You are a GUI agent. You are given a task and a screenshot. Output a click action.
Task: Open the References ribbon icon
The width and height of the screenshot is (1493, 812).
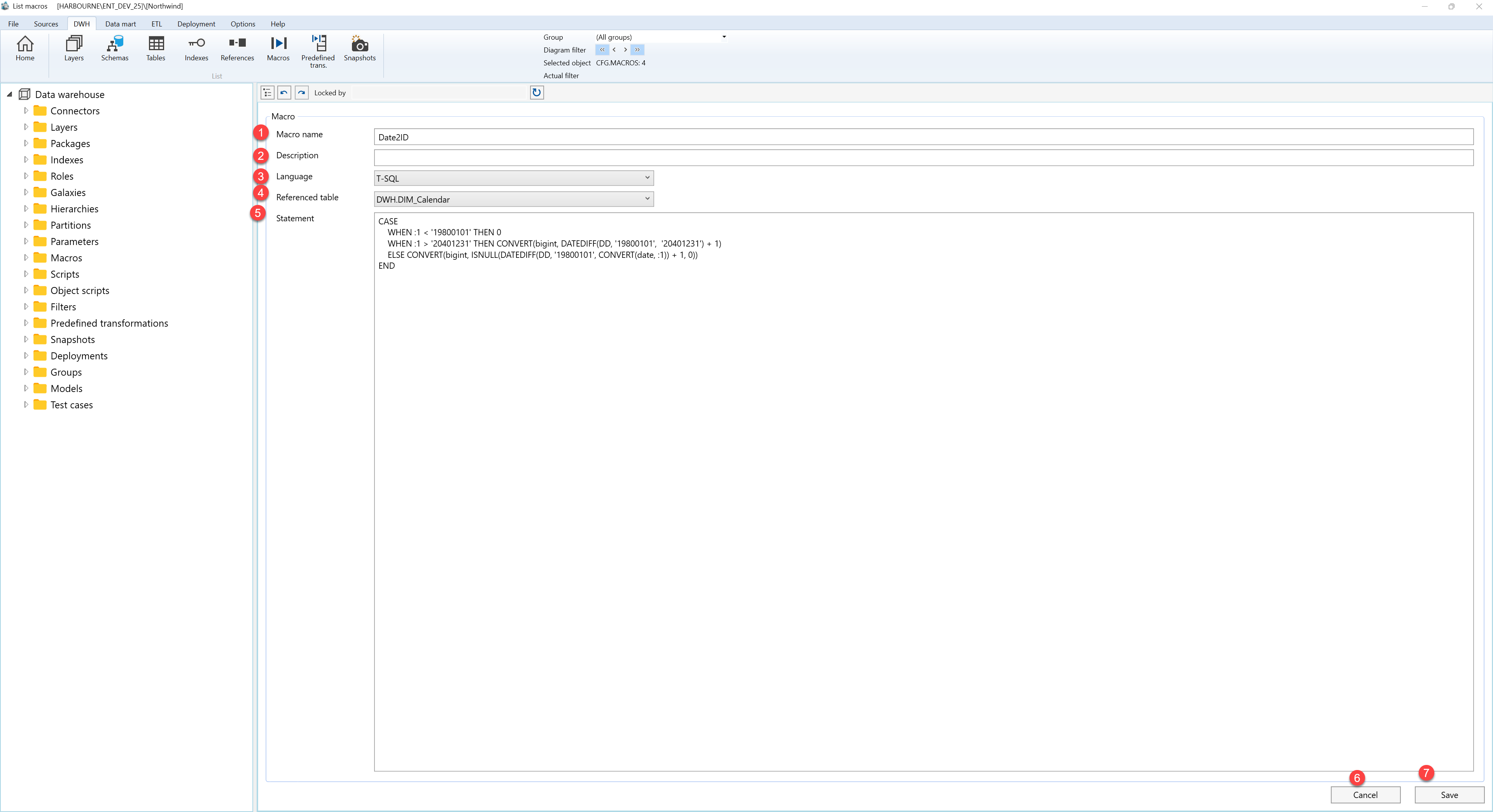[237, 49]
